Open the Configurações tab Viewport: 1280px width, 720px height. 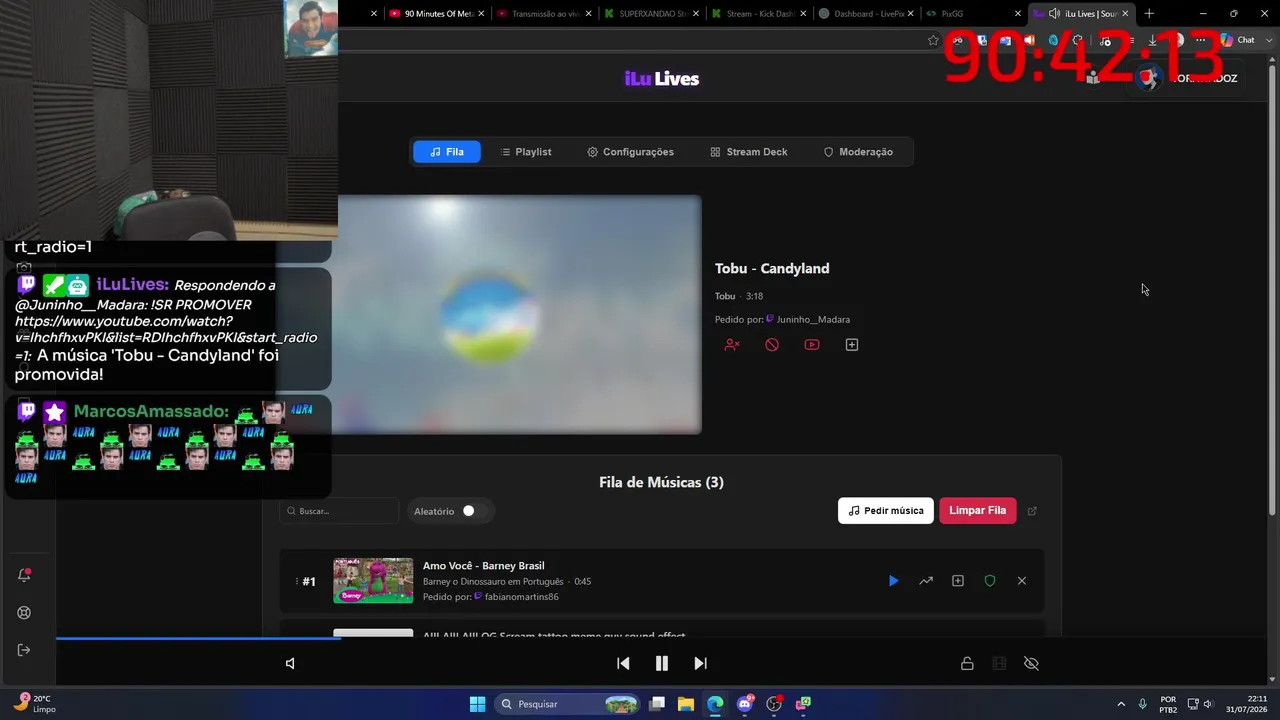(630, 152)
